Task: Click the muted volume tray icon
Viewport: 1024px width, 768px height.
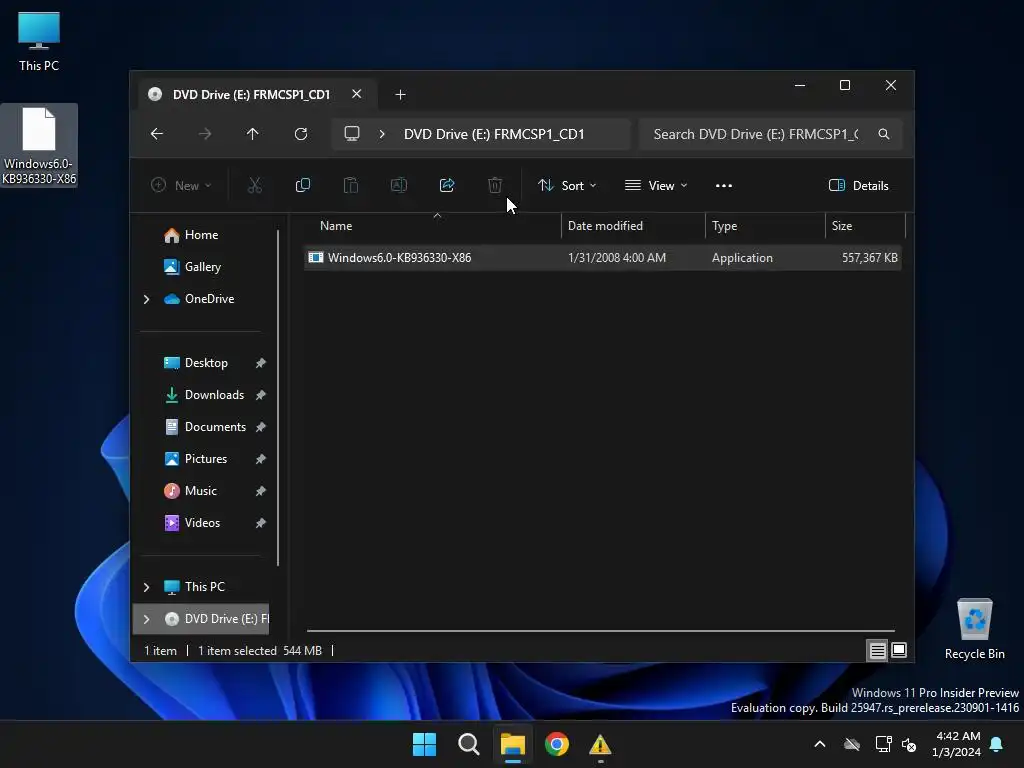Action: pyautogui.click(x=908, y=744)
